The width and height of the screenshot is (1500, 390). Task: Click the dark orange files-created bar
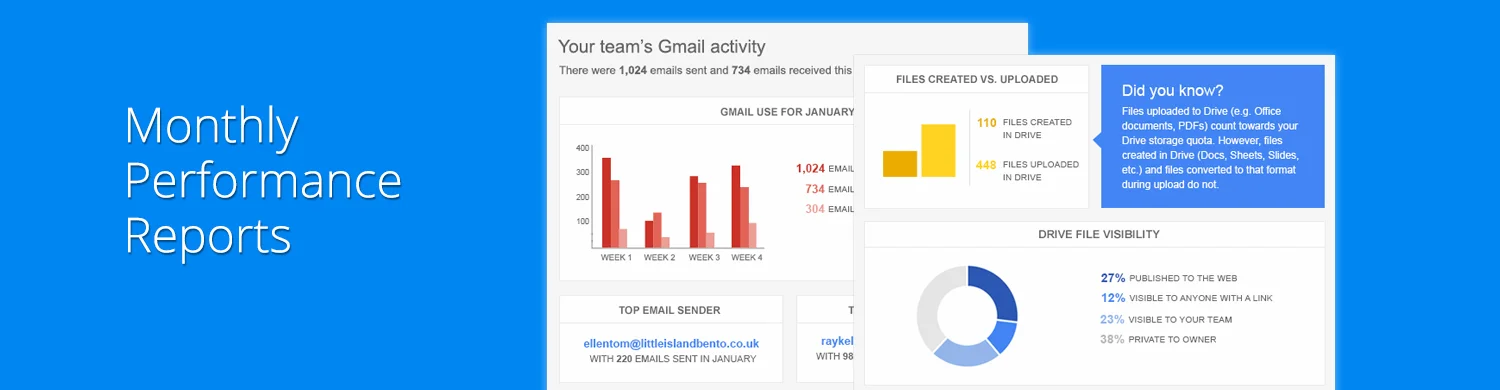[900, 164]
